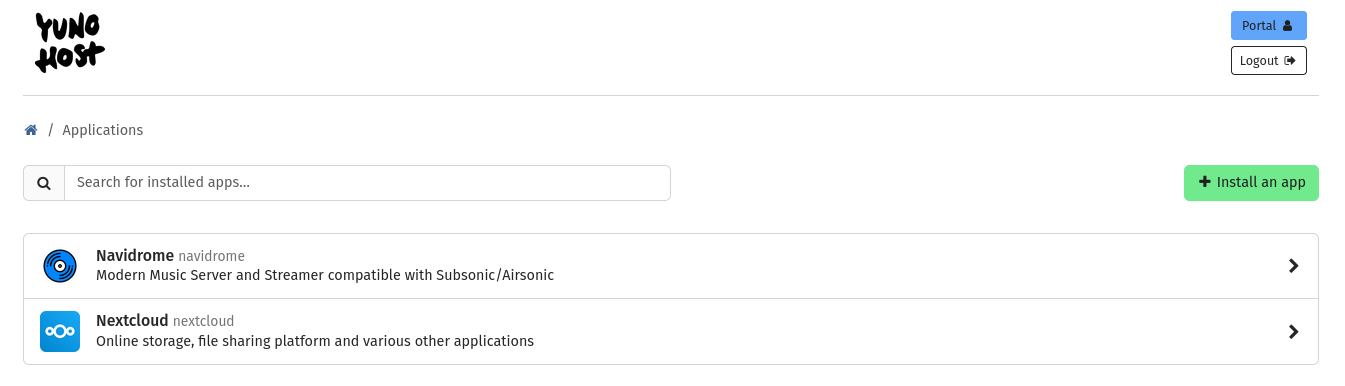Open the Nextcloud app title
The height and width of the screenshot is (386, 1345).
(x=132, y=321)
